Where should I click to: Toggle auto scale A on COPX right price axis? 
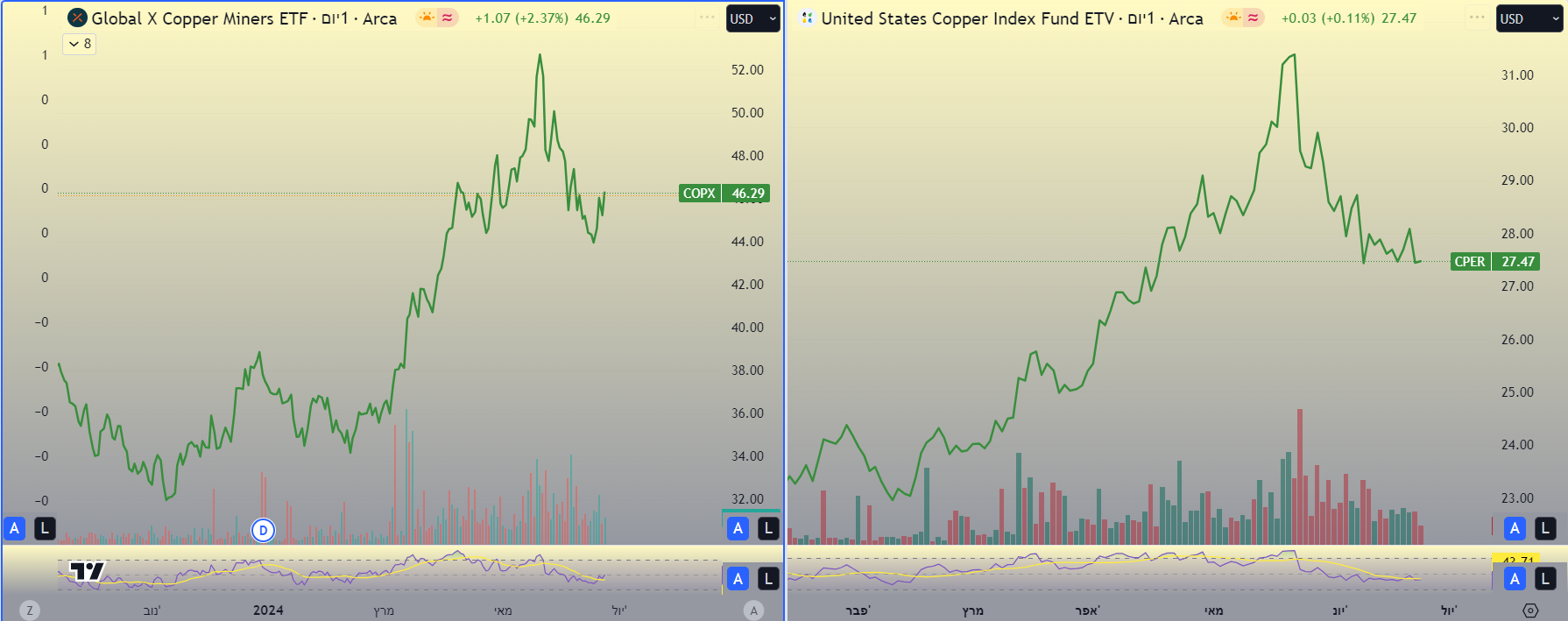tap(738, 528)
